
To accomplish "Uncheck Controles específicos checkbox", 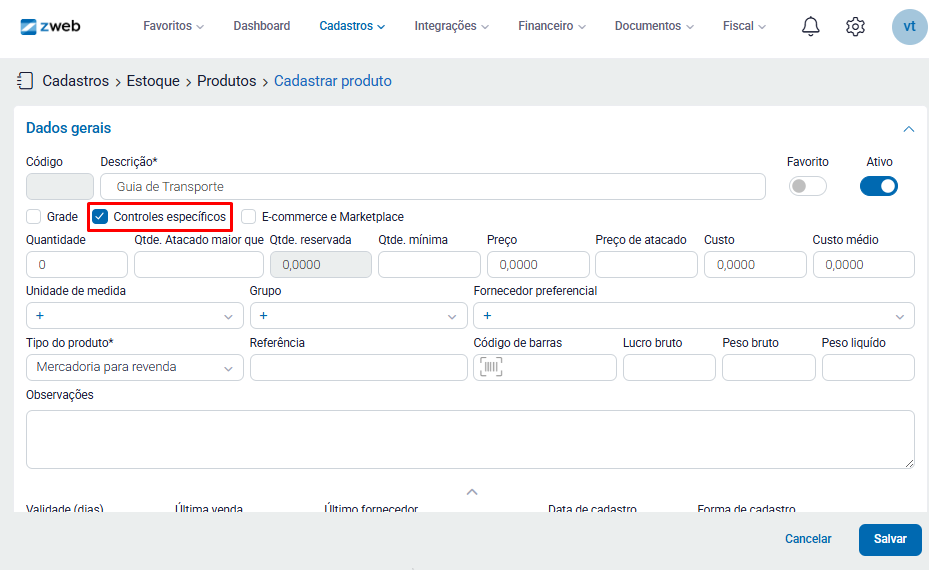I will 100,217.
